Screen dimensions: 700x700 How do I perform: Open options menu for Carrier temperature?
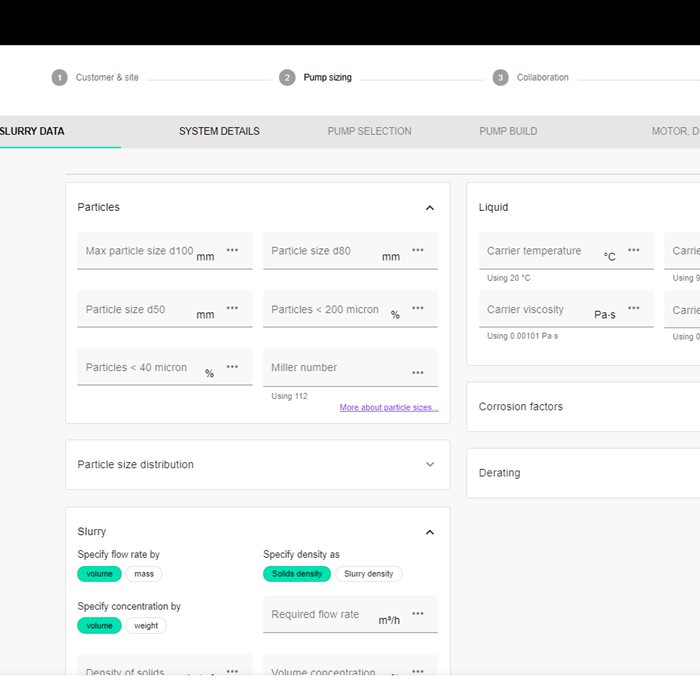634,250
